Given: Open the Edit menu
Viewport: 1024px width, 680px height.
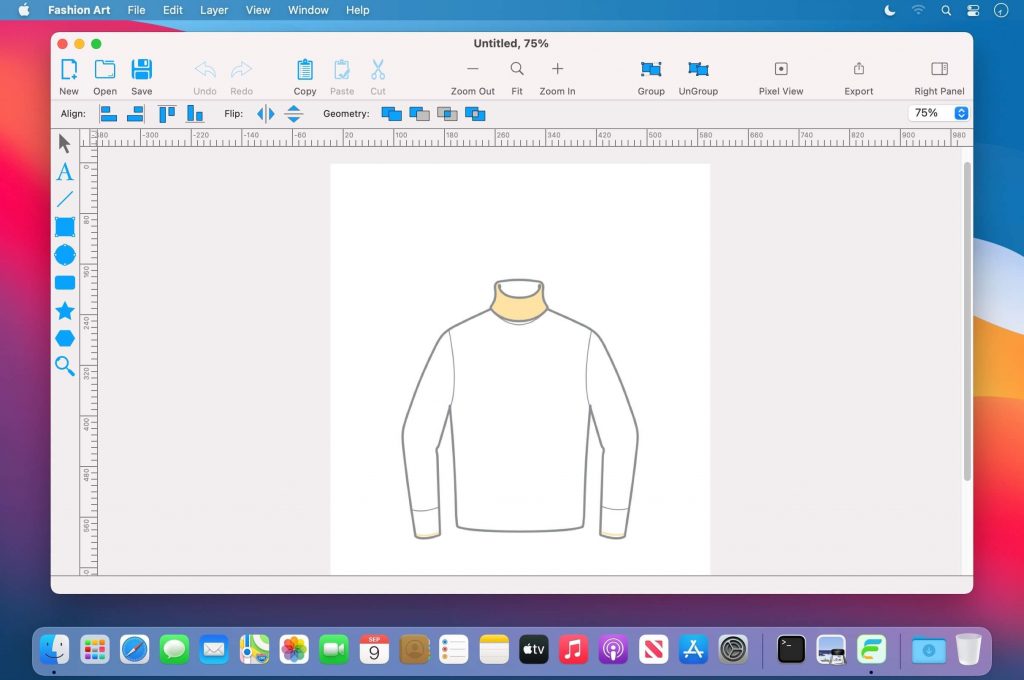Looking at the screenshot, I should pos(173,10).
